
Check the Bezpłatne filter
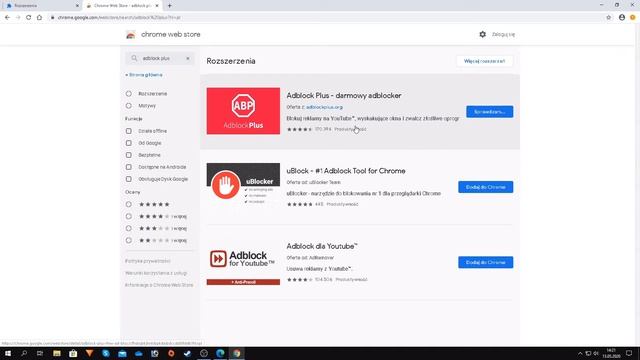[x=129, y=155]
